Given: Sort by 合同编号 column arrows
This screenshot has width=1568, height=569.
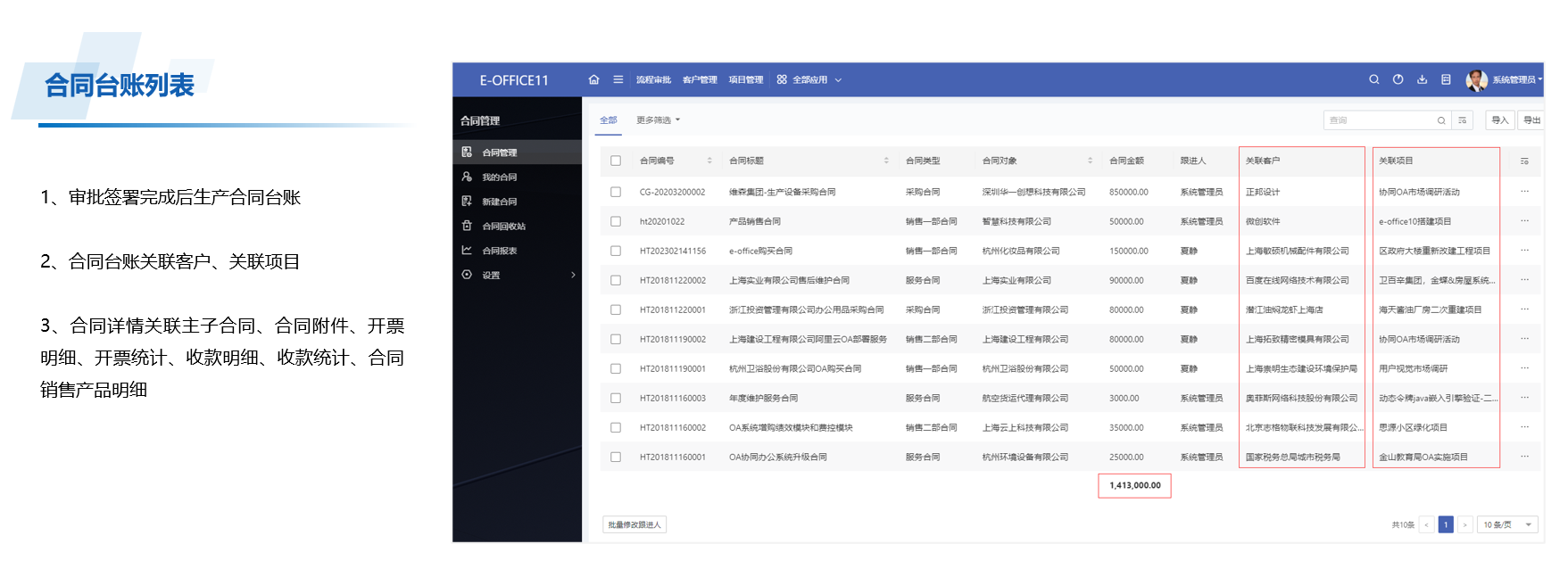Looking at the screenshot, I should 709,161.
